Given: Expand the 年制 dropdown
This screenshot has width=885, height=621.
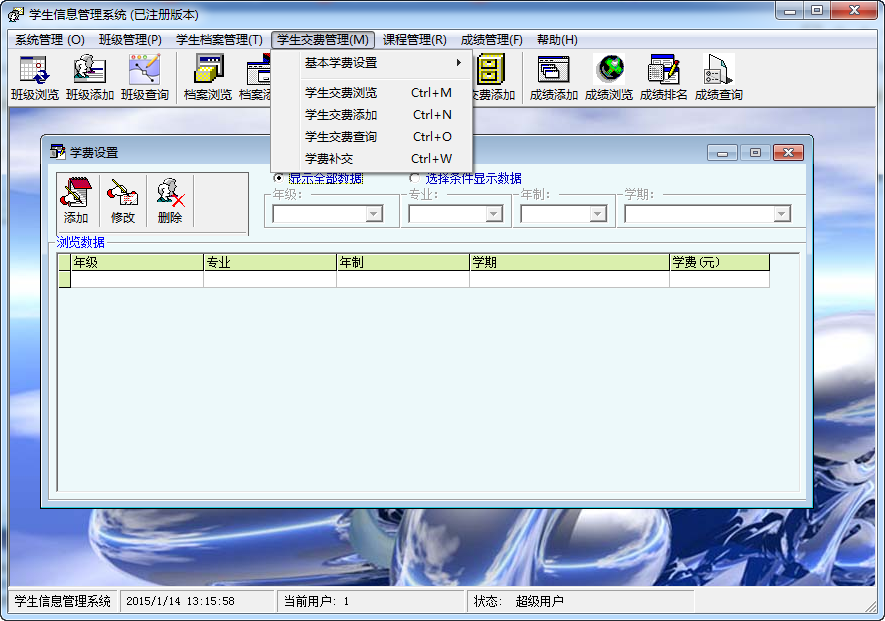Looking at the screenshot, I should click(598, 214).
